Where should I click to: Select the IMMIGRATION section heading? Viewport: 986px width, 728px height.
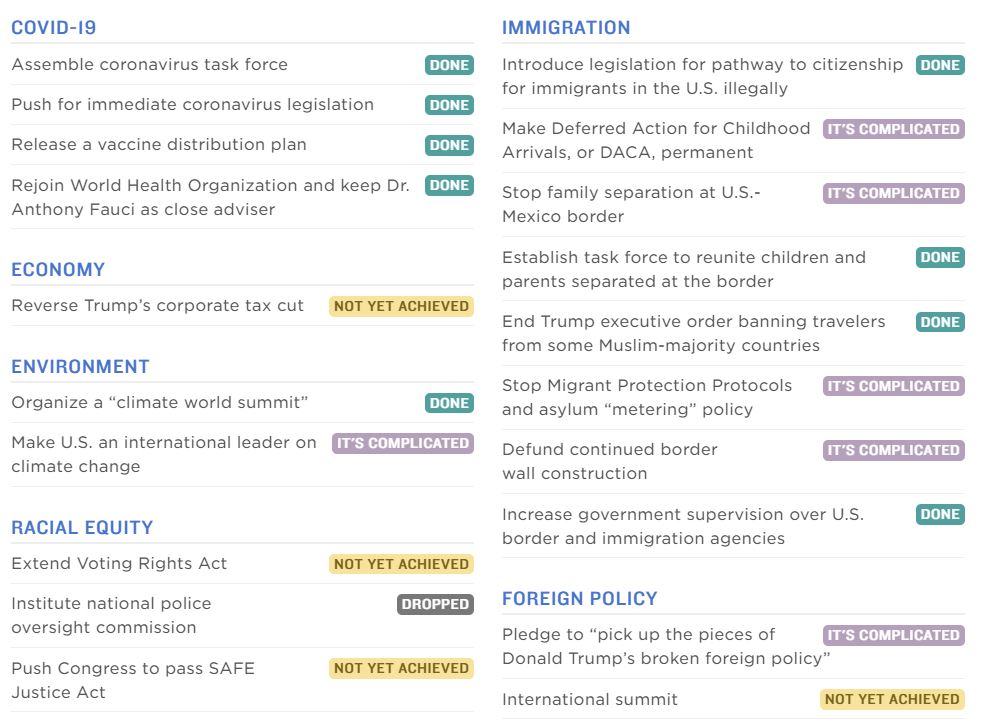click(x=566, y=28)
